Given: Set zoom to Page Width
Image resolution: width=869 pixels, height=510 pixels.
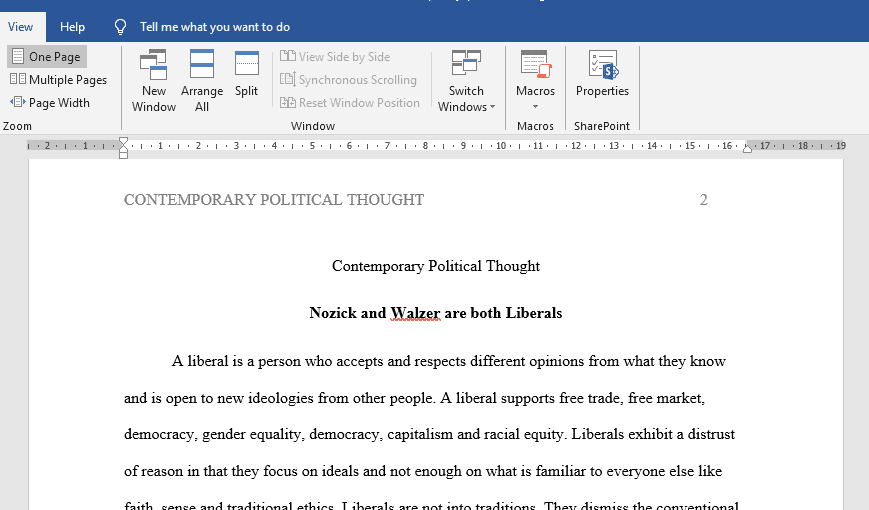Looking at the screenshot, I should tap(50, 103).
